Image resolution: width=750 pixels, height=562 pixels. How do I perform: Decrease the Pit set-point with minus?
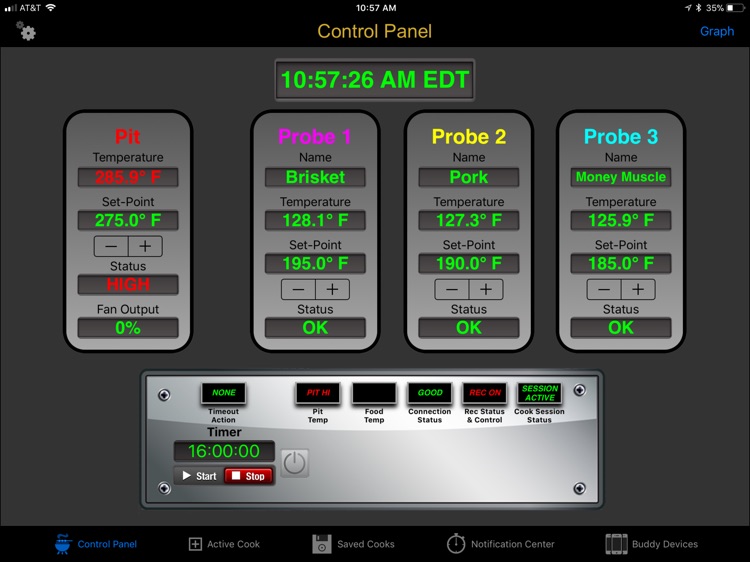111,246
